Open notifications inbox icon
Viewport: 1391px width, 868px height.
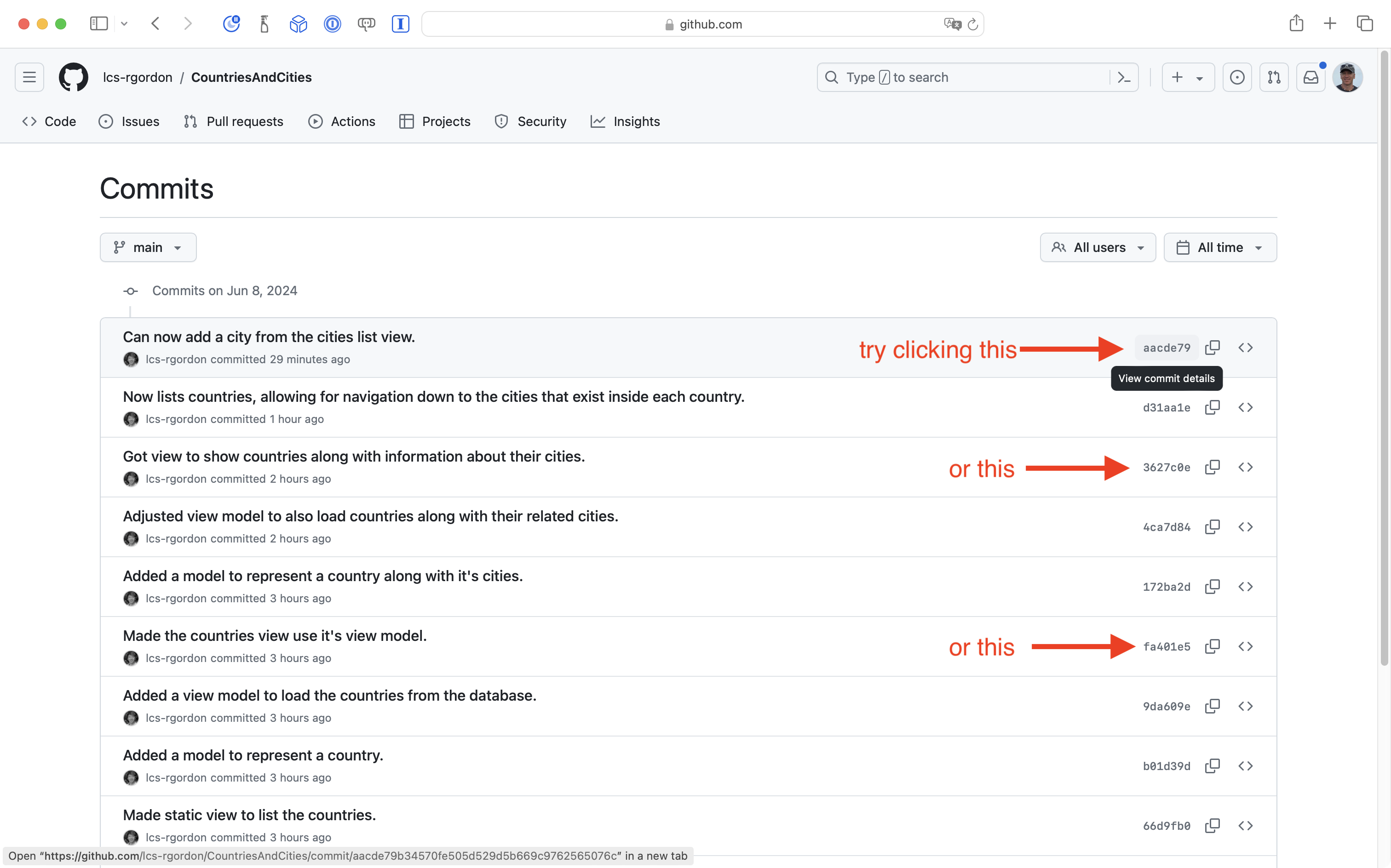tap(1311, 78)
